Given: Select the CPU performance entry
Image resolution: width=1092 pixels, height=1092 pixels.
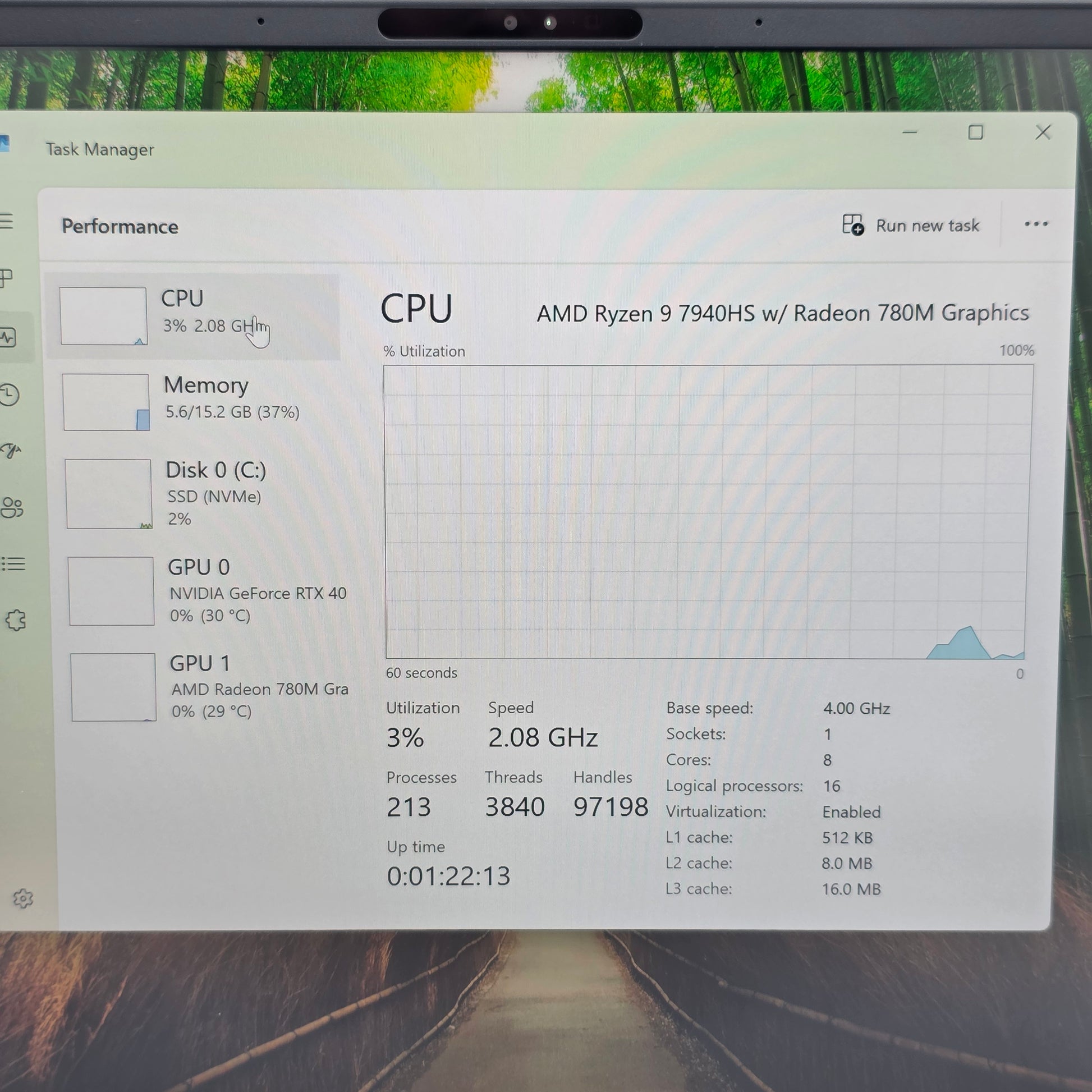Looking at the screenshot, I should click(192, 316).
